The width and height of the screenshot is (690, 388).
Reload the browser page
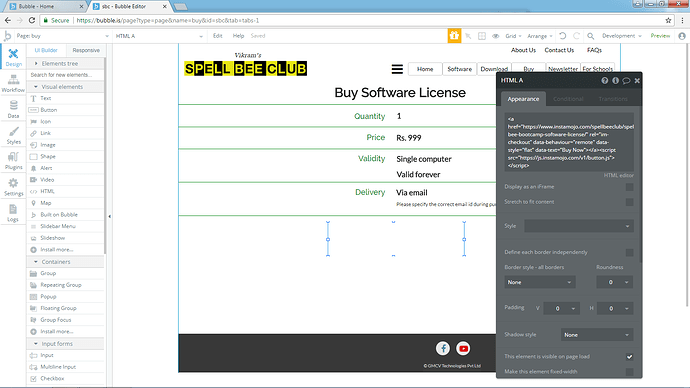click(x=32, y=20)
